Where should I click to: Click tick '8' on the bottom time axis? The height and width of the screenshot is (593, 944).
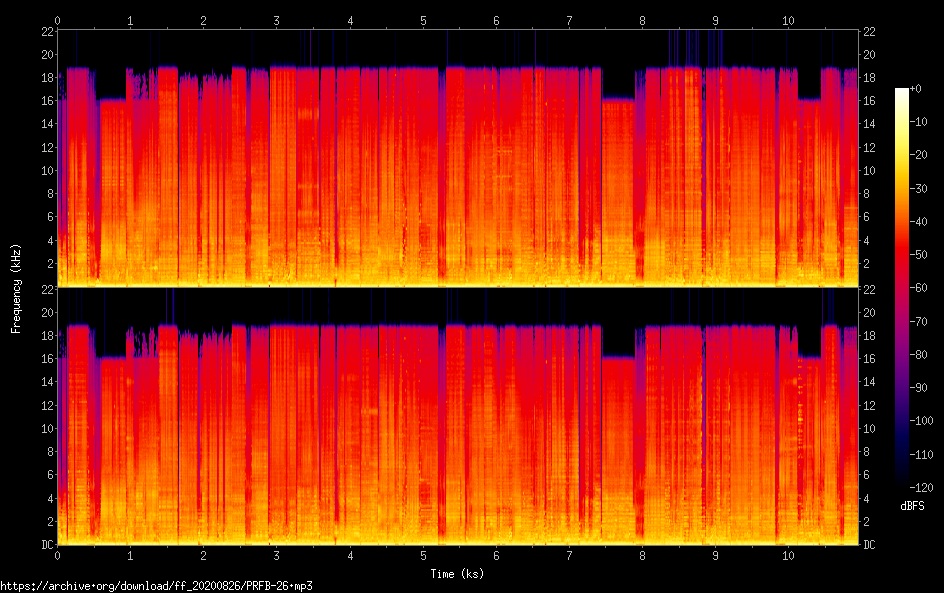(x=642, y=556)
